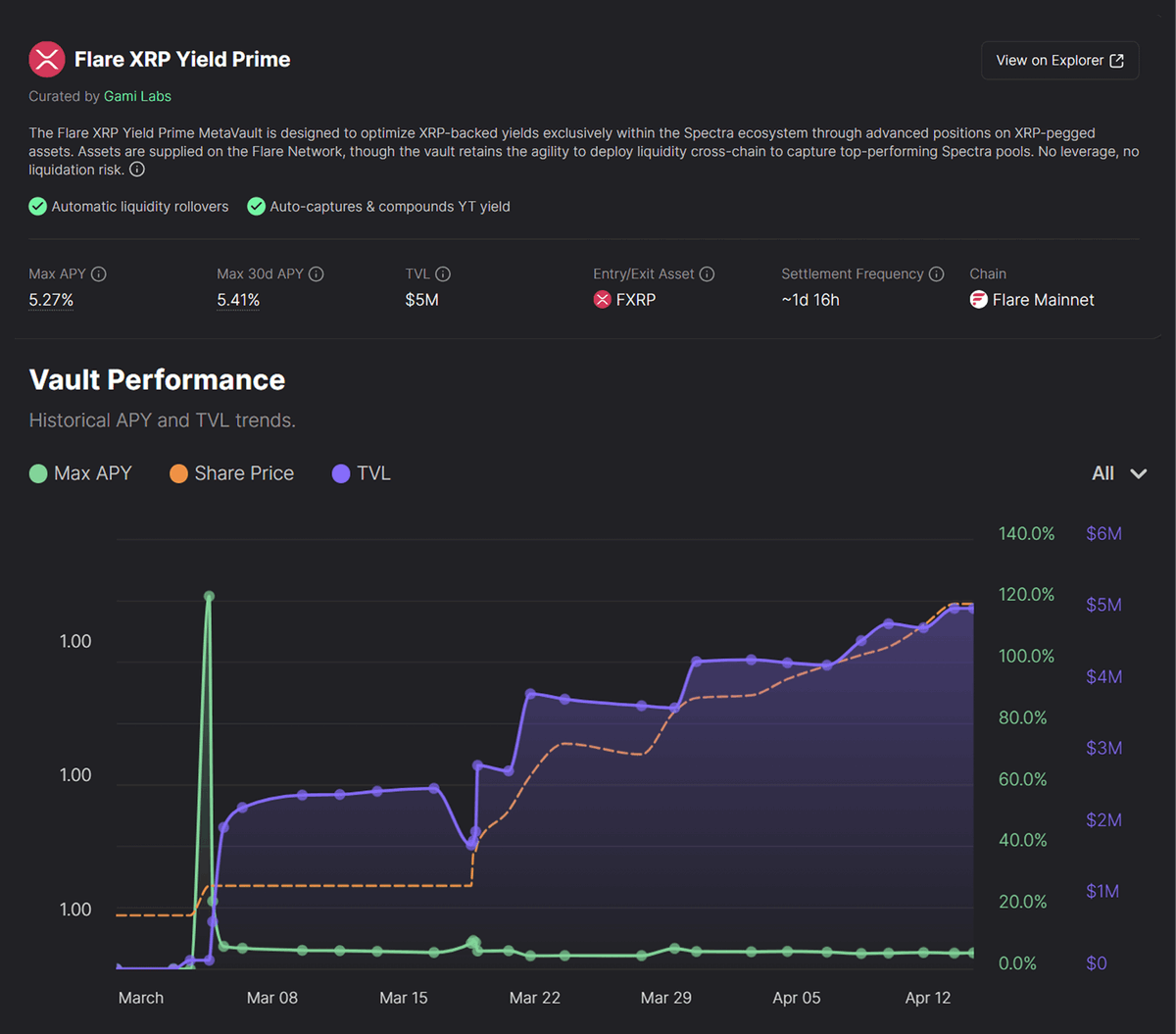
Task: Click the Historical APY and TVL trends subtitle
Action: coord(162,420)
